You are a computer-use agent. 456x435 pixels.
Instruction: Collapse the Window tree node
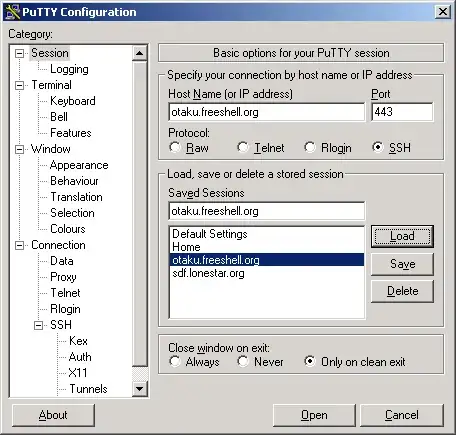pyautogui.click(x=20, y=149)
